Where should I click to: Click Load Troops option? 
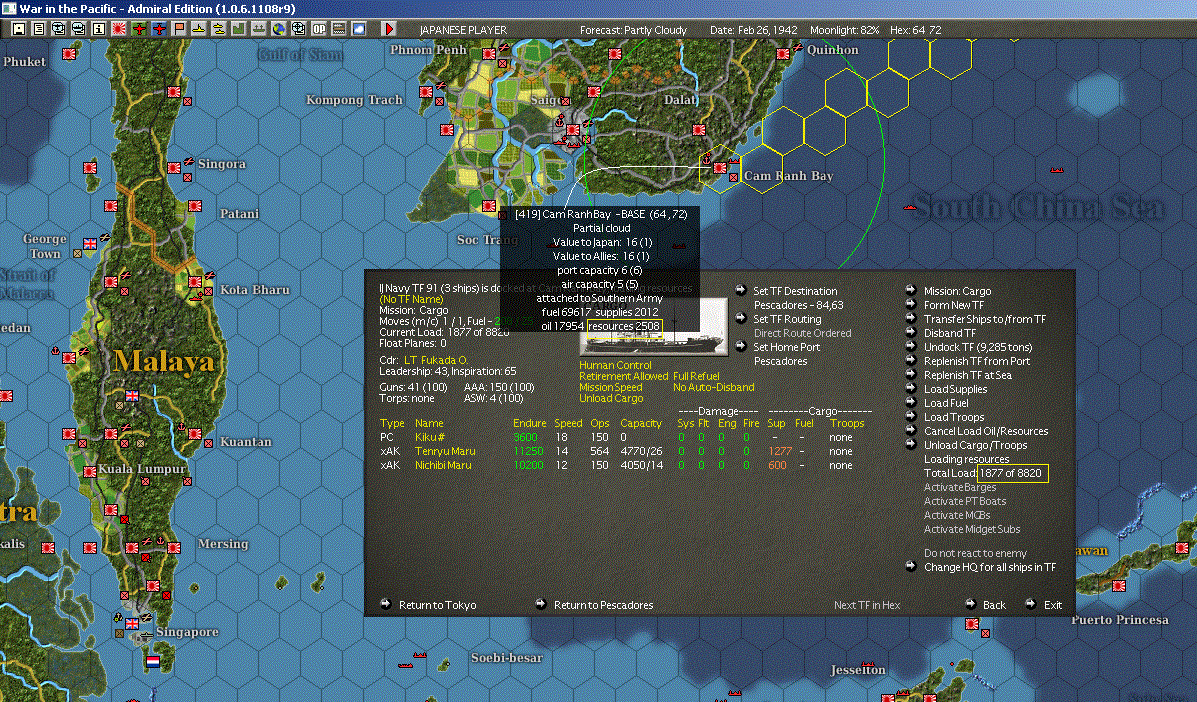953,417
